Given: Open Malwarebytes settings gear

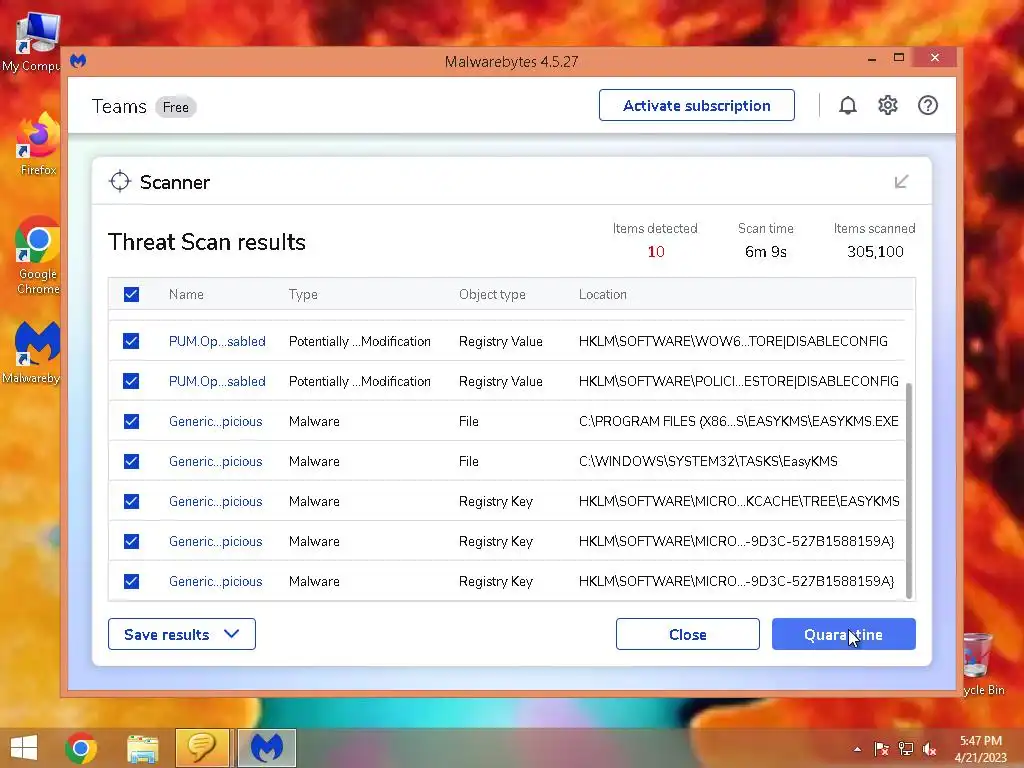Looking at the screenshot, I should click(x=888, y=105).
